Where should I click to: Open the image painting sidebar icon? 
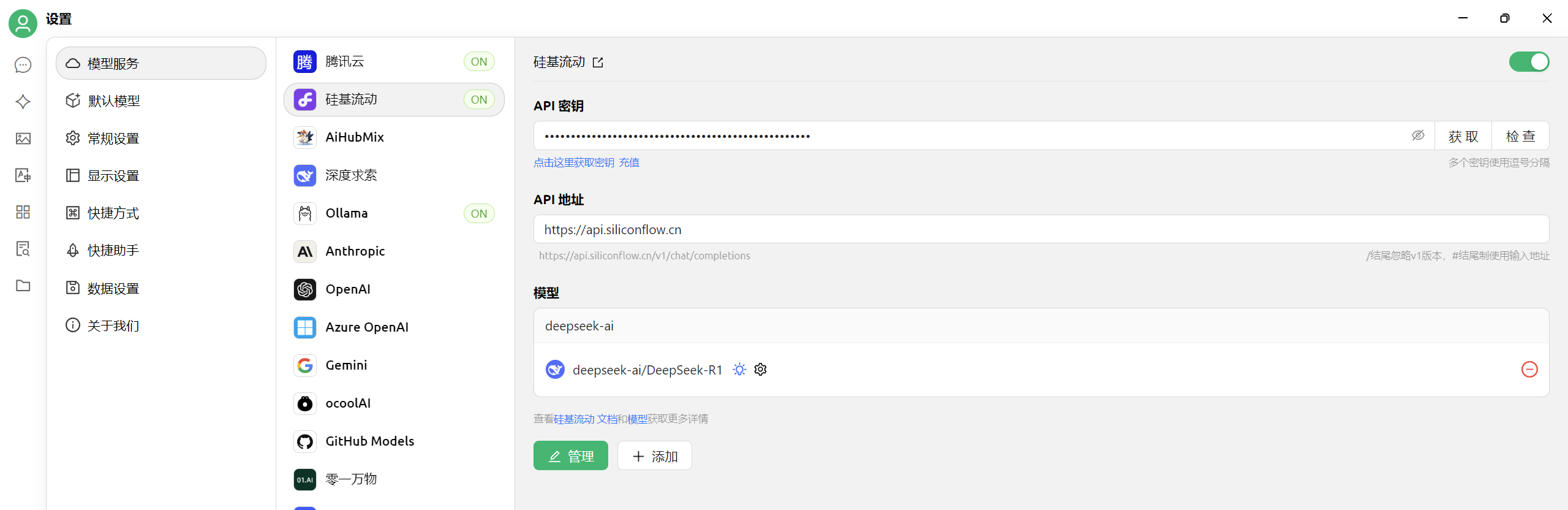23,139
